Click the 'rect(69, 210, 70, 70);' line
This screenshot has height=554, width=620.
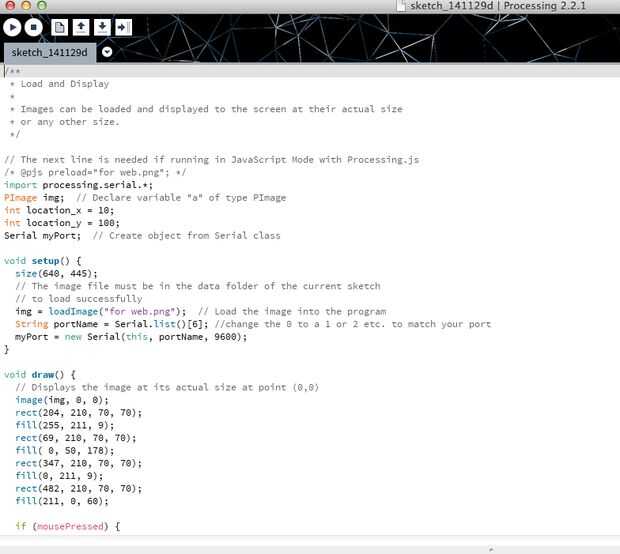tap(76, 438)
